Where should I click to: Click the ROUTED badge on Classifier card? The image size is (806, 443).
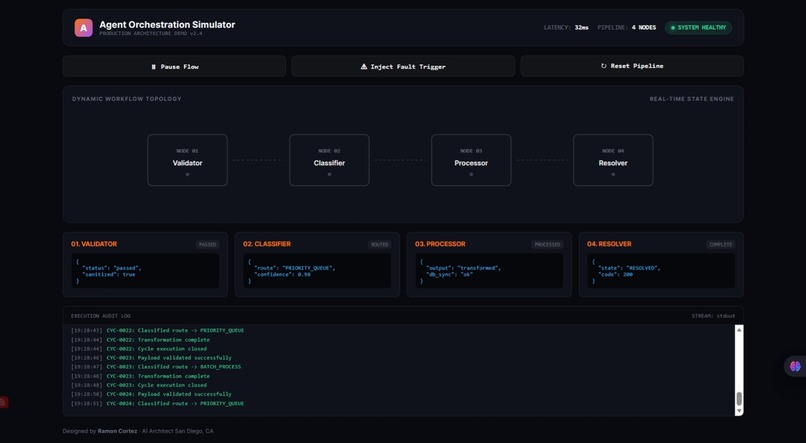point(379,245)
